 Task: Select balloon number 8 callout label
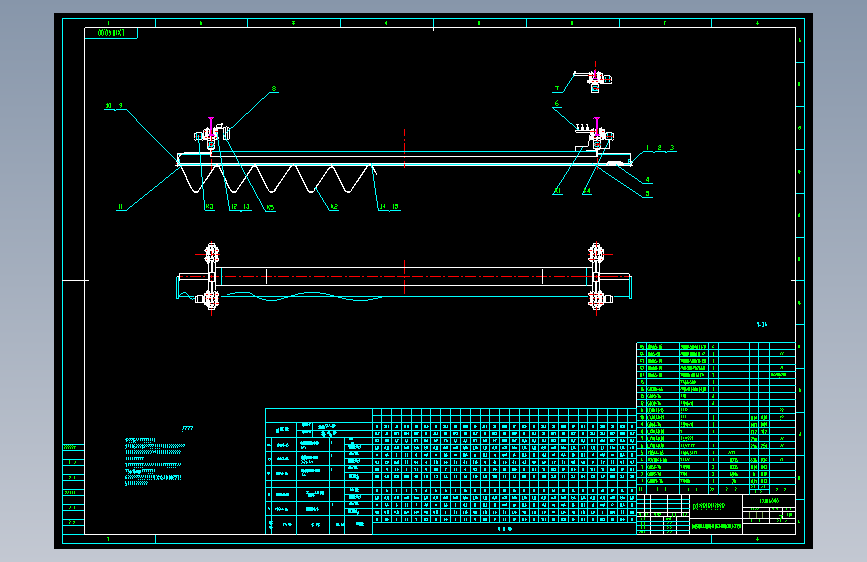pos(274,89)
